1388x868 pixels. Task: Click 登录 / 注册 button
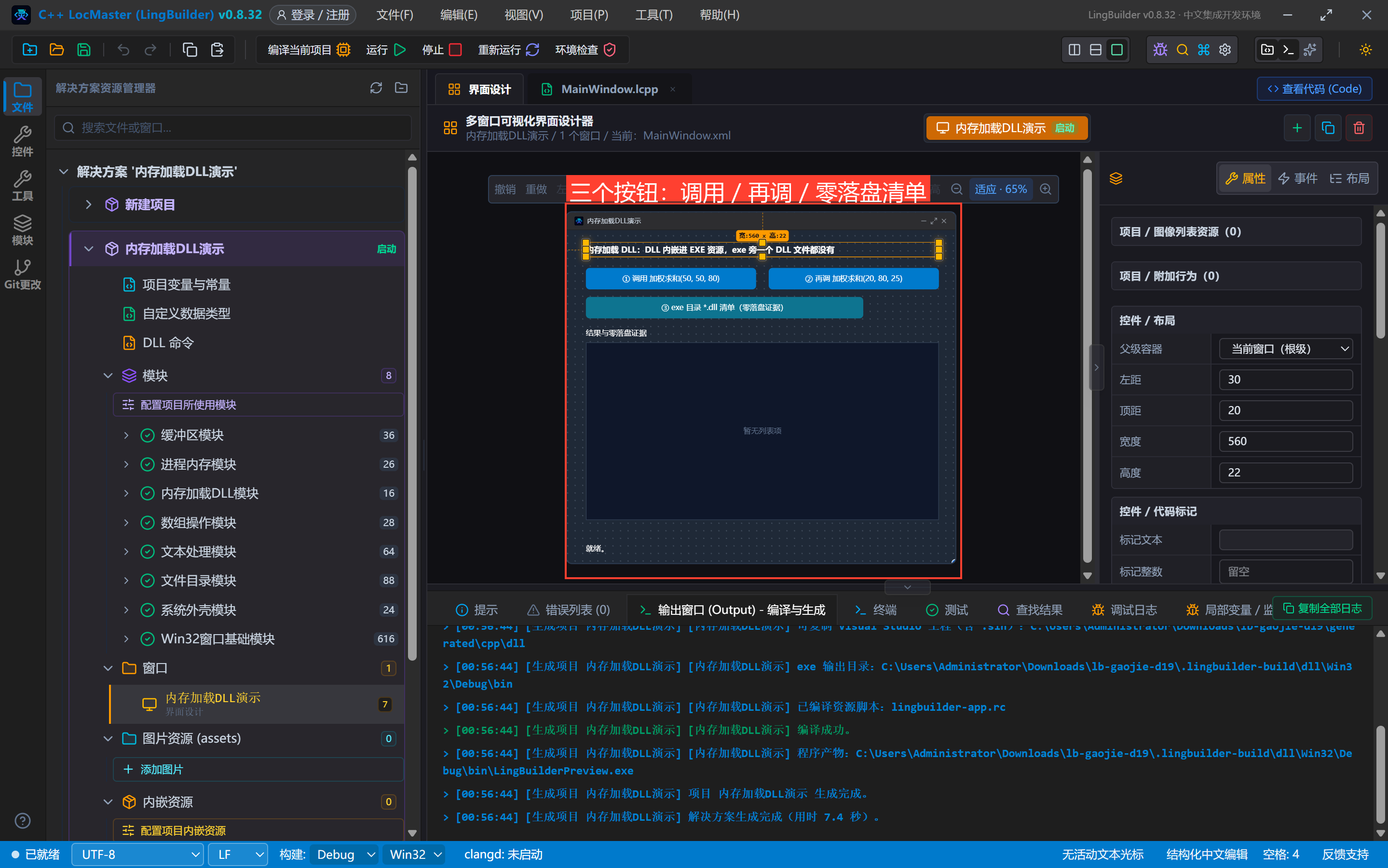(313, 15)
